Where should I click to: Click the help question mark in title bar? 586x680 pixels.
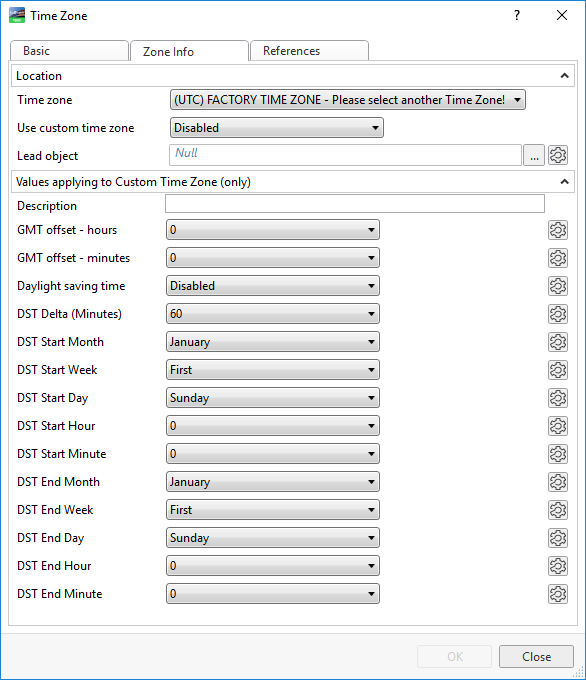517,16
